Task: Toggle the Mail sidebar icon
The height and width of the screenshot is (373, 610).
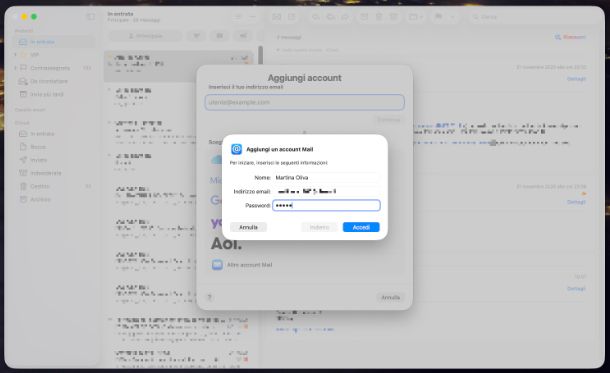Action: pos(90,17)
